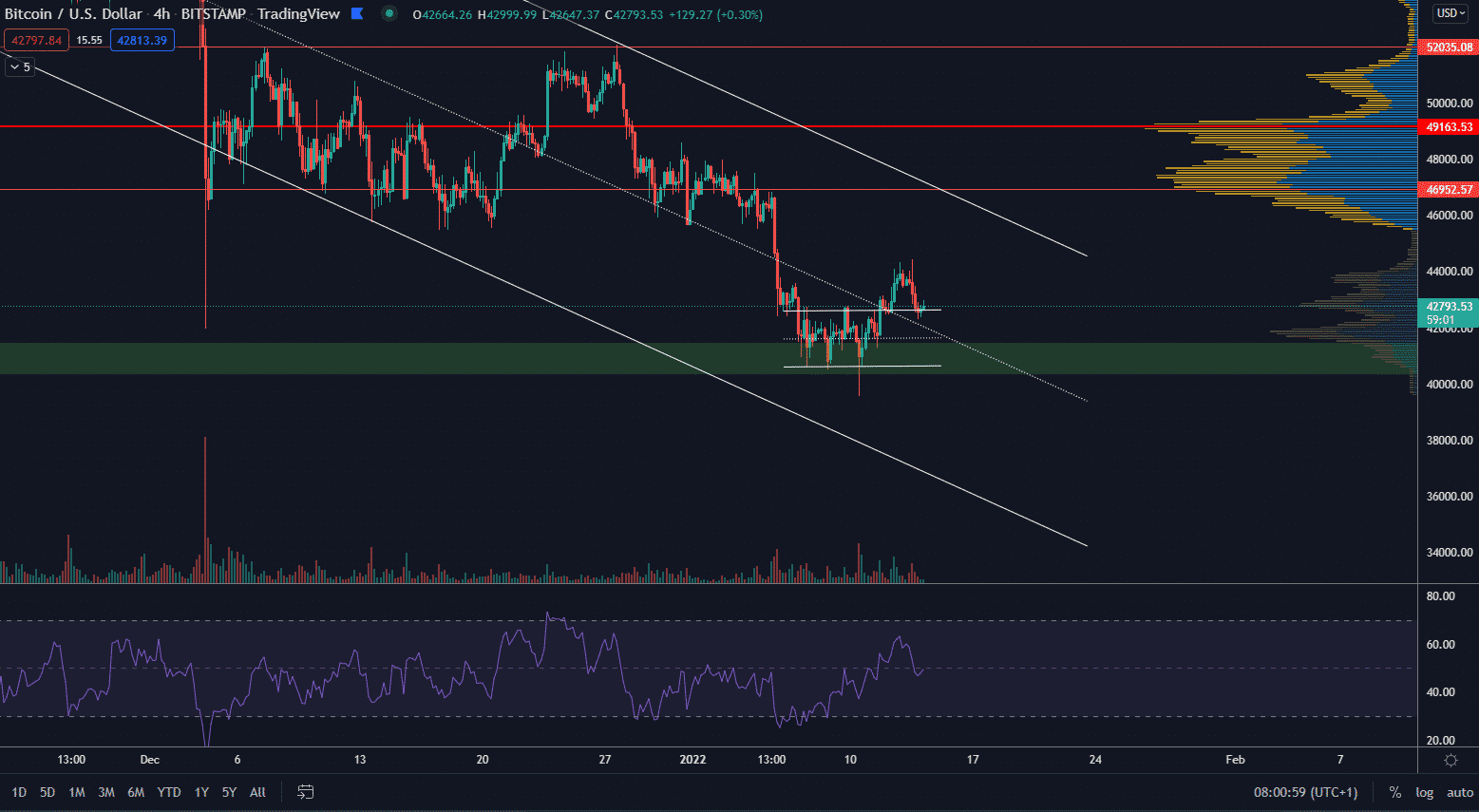Click the blue flag icon beside TradingView
Screen dimensions: 1479x812
pos(357,13)
